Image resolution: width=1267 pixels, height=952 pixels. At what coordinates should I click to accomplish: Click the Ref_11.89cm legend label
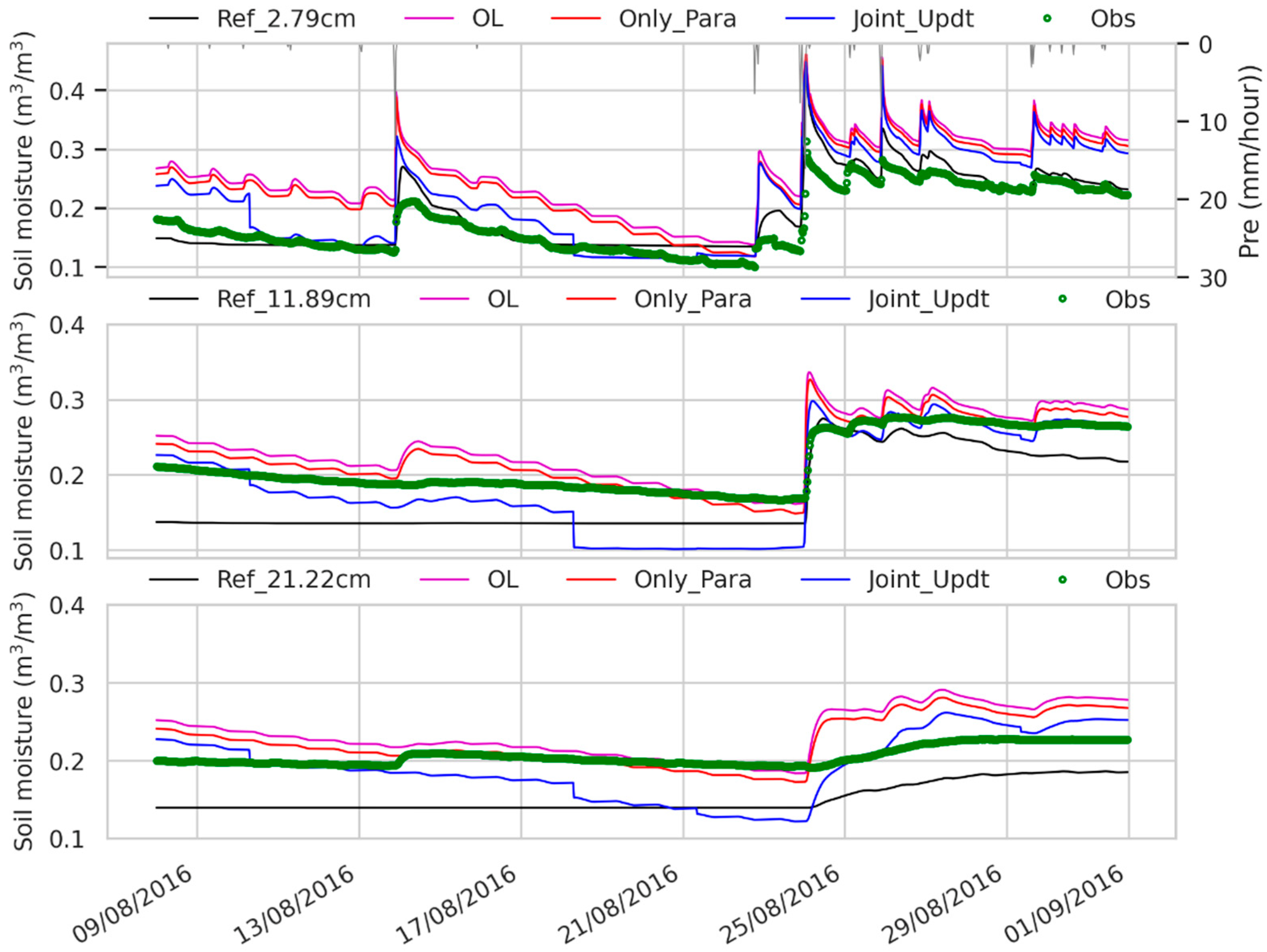click(x=293, y=299)
